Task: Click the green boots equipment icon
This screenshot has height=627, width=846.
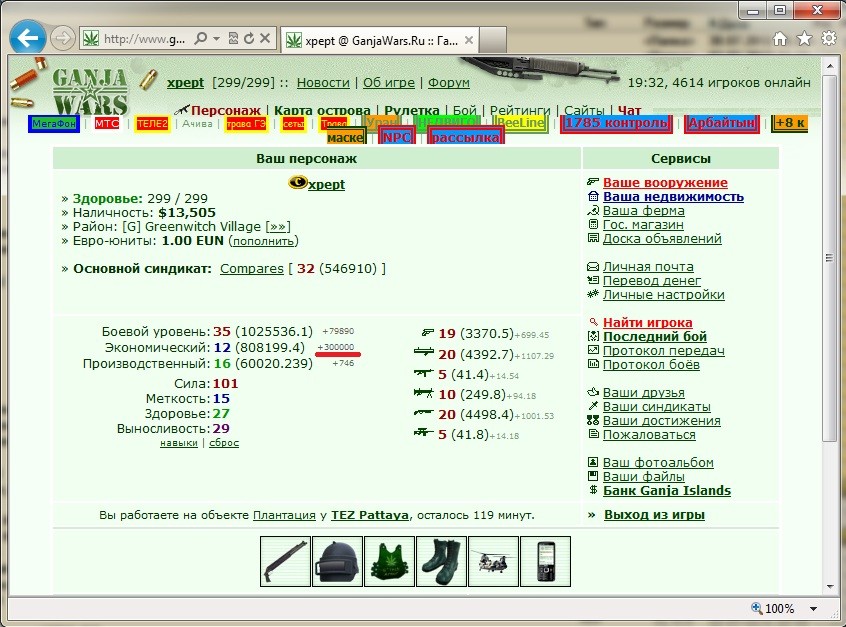Action: [x=441, y=561]
